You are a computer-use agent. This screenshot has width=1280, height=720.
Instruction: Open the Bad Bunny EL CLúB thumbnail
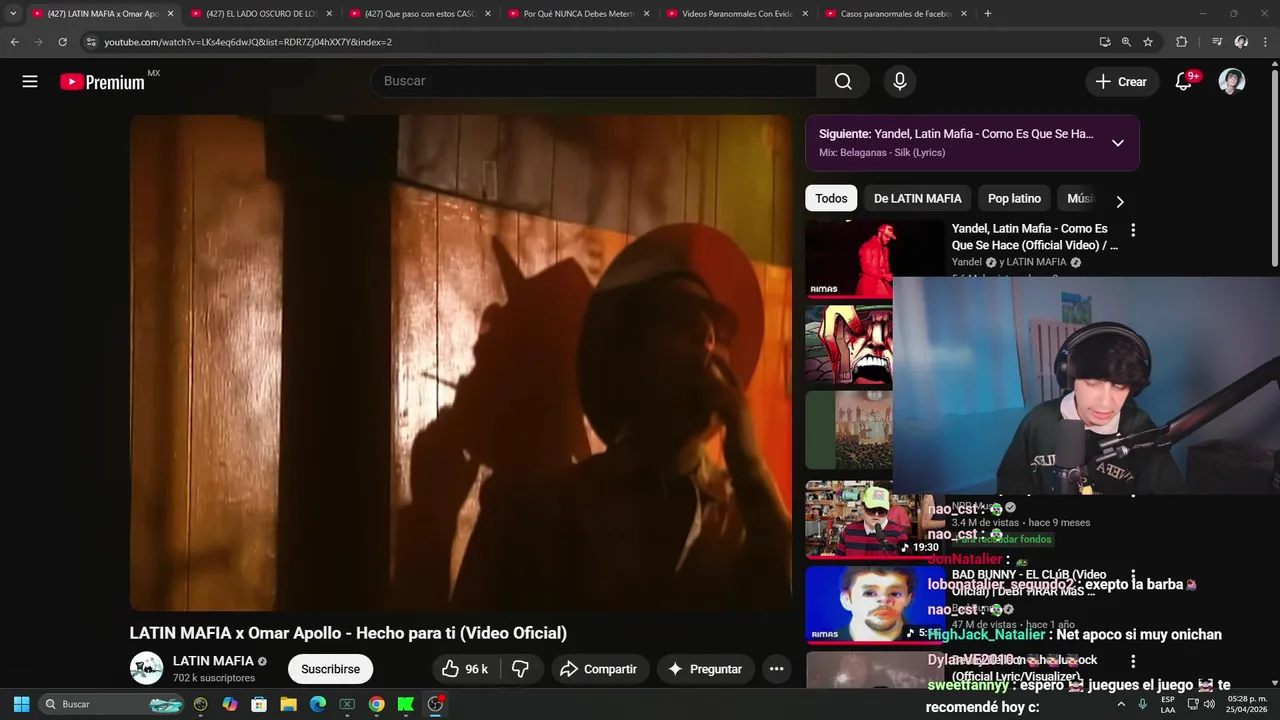point(866,604)
